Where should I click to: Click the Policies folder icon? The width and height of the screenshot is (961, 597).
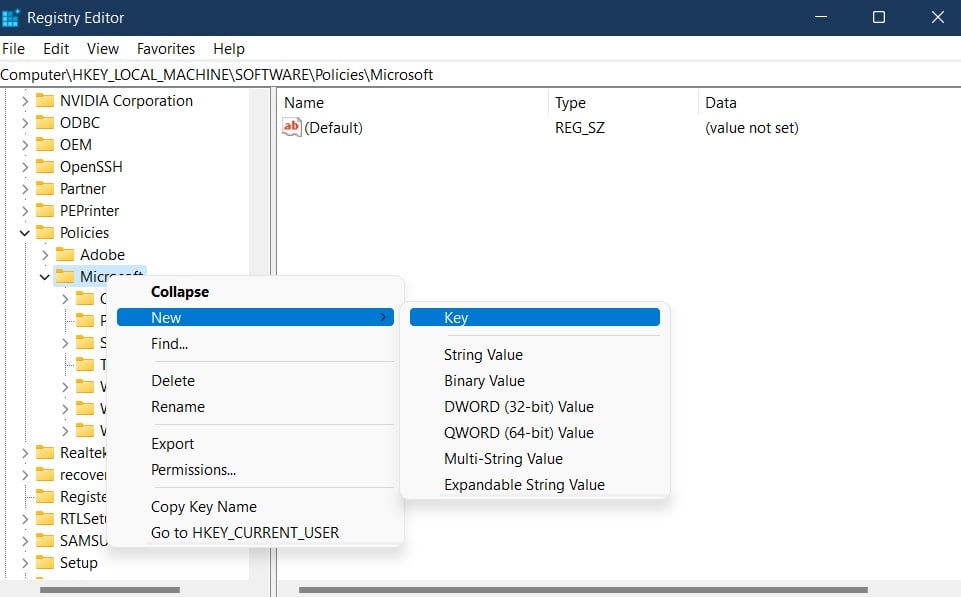45,233
